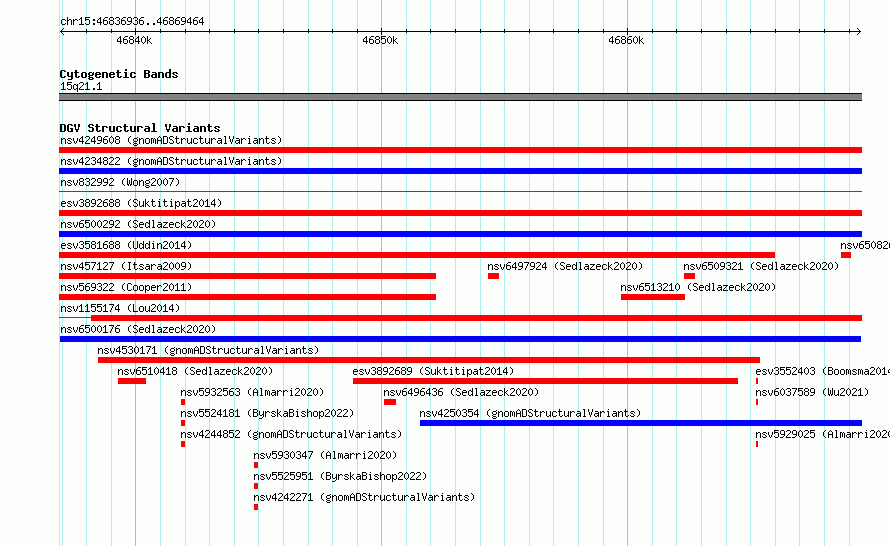Select the short red bar under nsv6510418
Image resolution: width=890 pixels, height=546 pixels.
pos(132,381)
